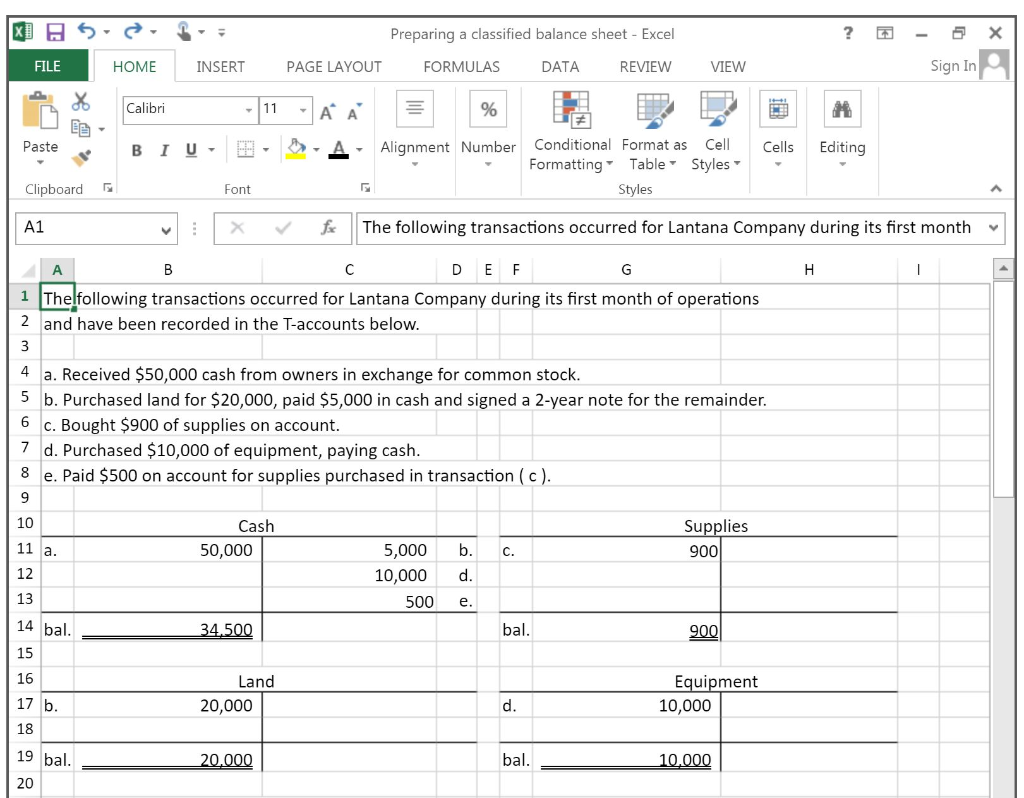Screen dimensions: 1024x798
Task: Click the Save icon in the quick access toolbar
Action: click(x=55, y=32)
